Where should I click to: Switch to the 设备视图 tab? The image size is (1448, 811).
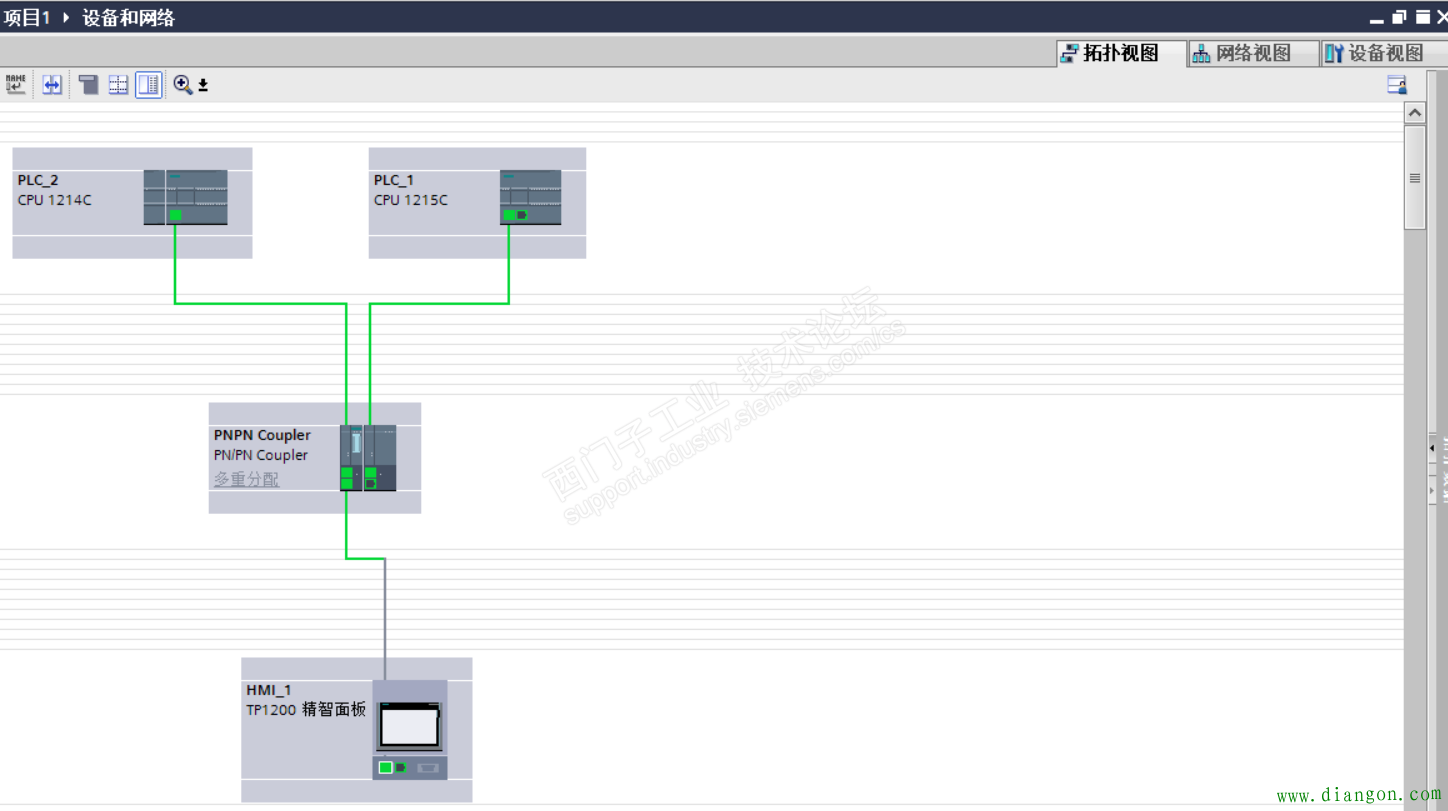click(1375, 53)
